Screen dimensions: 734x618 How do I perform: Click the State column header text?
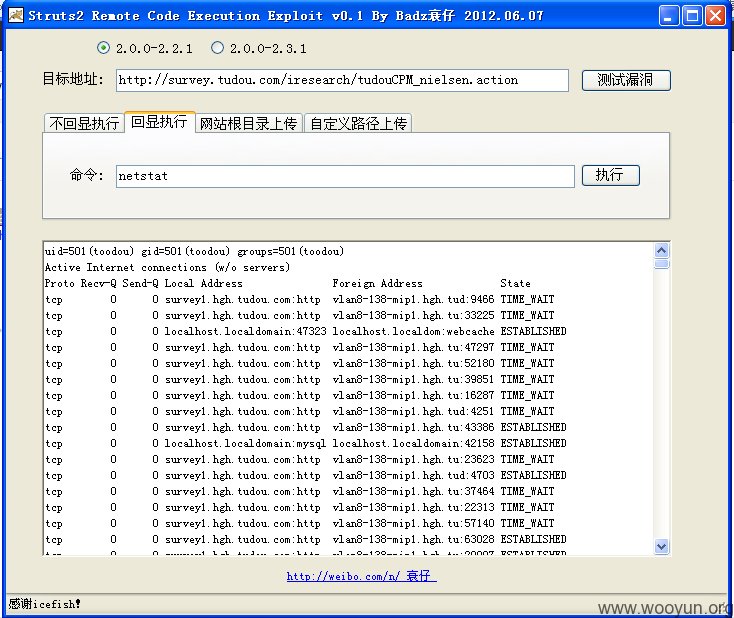(x=515, y=283)
